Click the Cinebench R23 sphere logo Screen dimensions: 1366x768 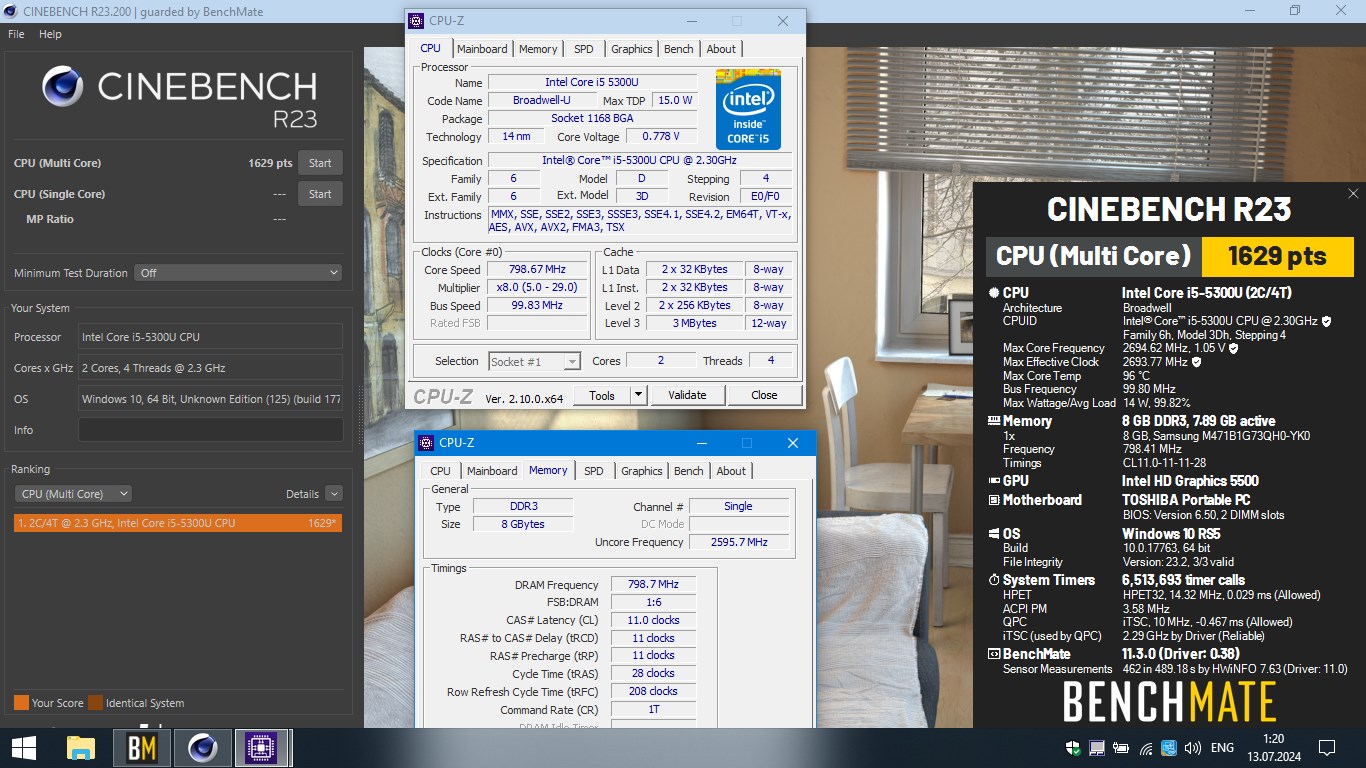coord(63,87)
